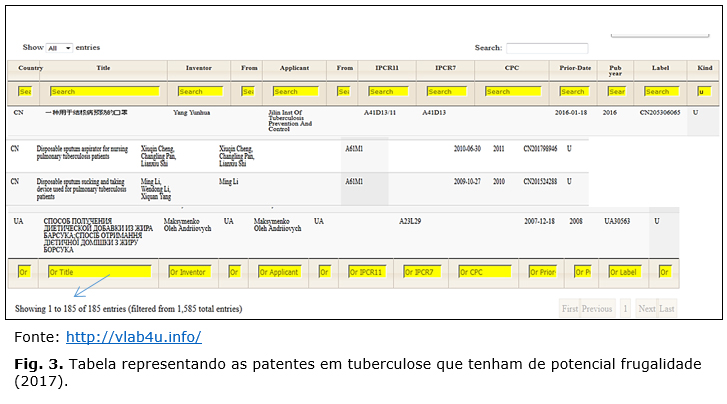Click the Kind column header
Screen dimensions: 727x404
tap(705, 69)
